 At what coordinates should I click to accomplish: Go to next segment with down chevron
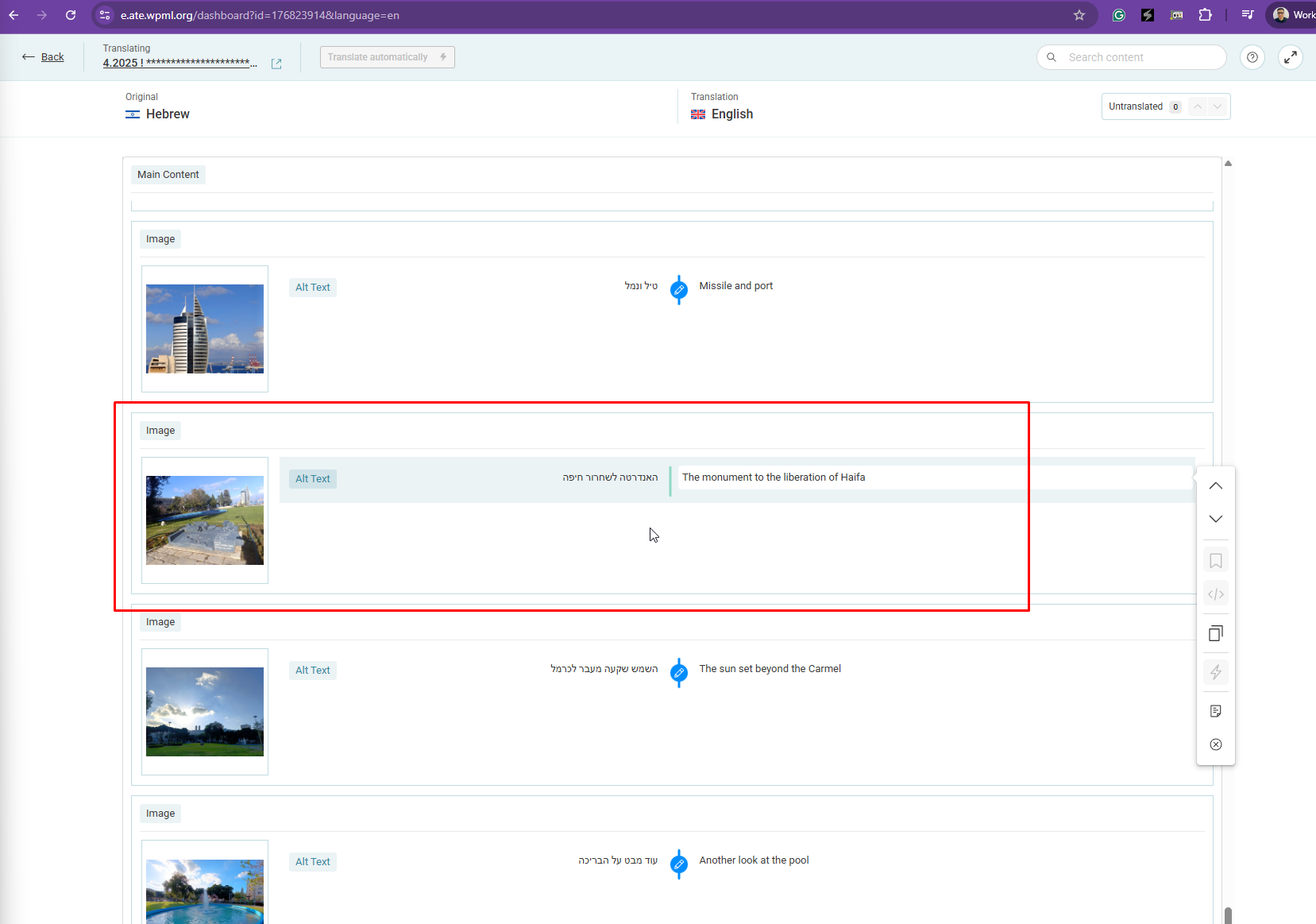(x=1215, y=519)
